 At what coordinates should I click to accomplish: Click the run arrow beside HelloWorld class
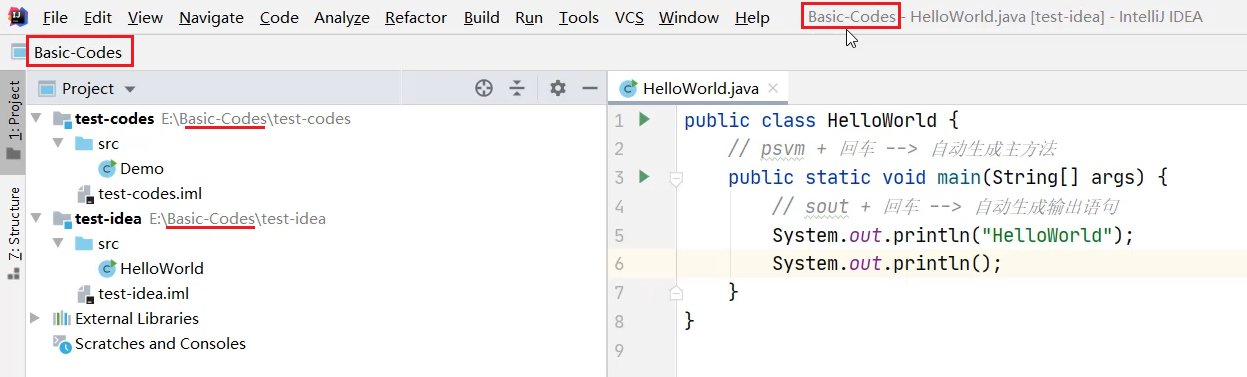(644, 120)
